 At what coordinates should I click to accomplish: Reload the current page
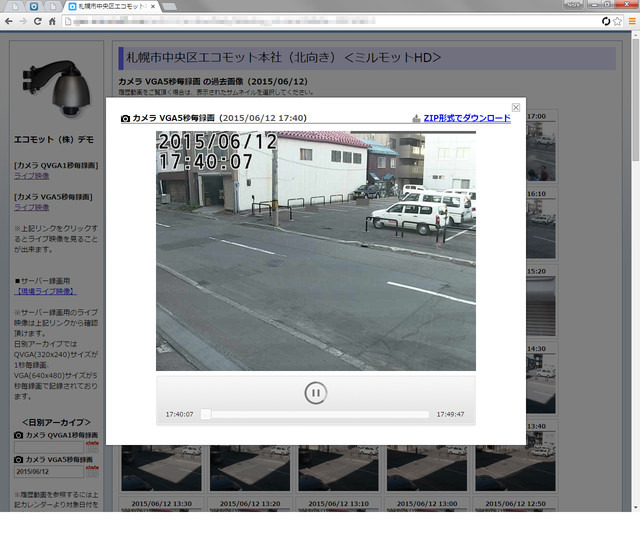click(x=38, y=21)
